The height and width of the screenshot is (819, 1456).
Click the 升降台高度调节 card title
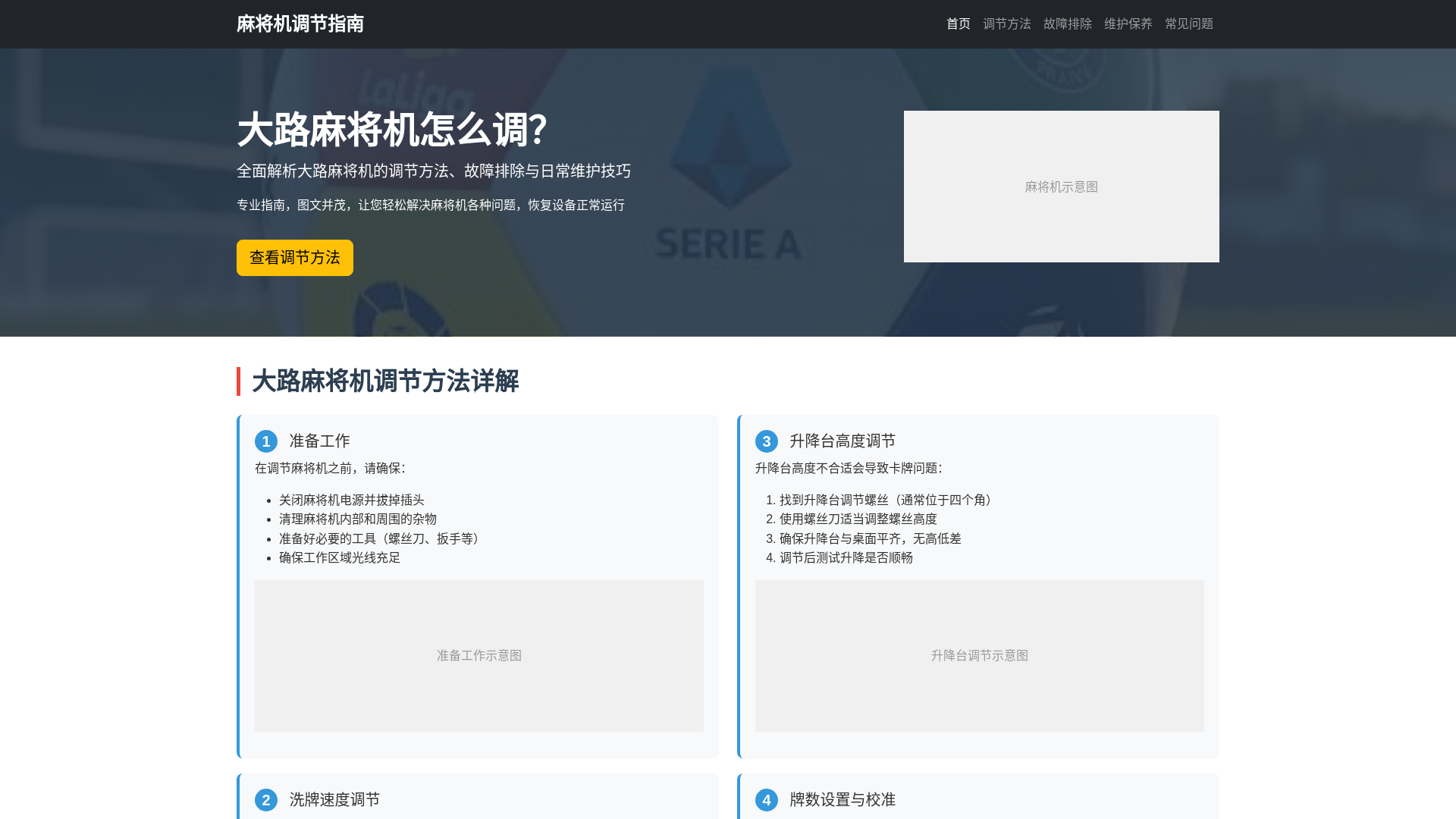[843, 441]
